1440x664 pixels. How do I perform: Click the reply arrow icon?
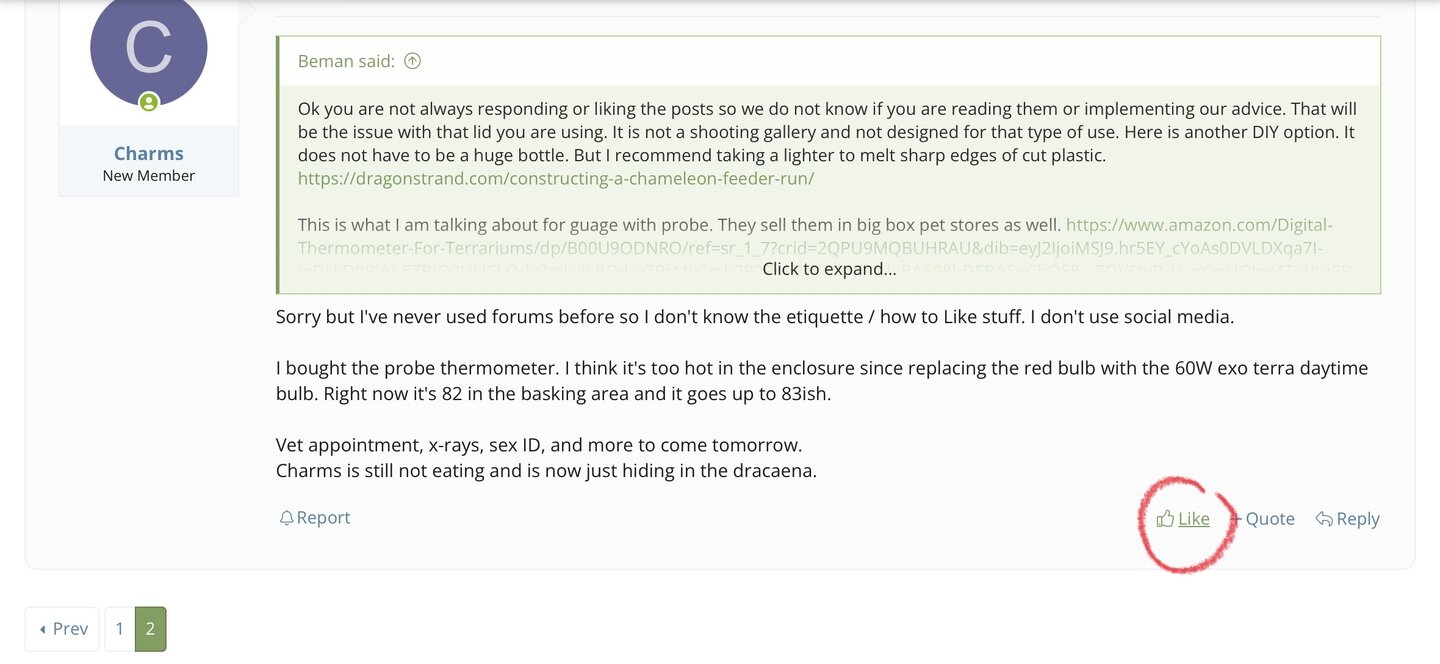tap(1324, 519)
